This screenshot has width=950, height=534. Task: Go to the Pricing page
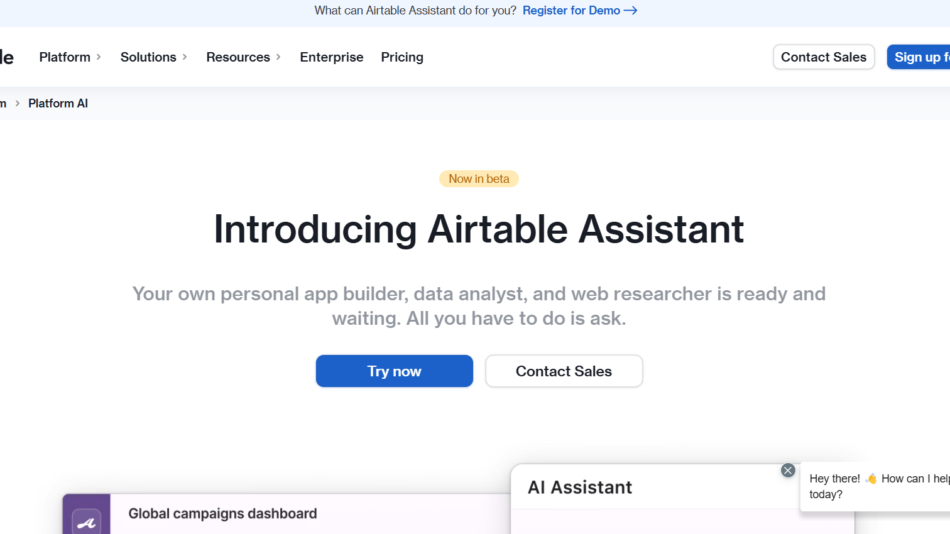pos(402,57)
